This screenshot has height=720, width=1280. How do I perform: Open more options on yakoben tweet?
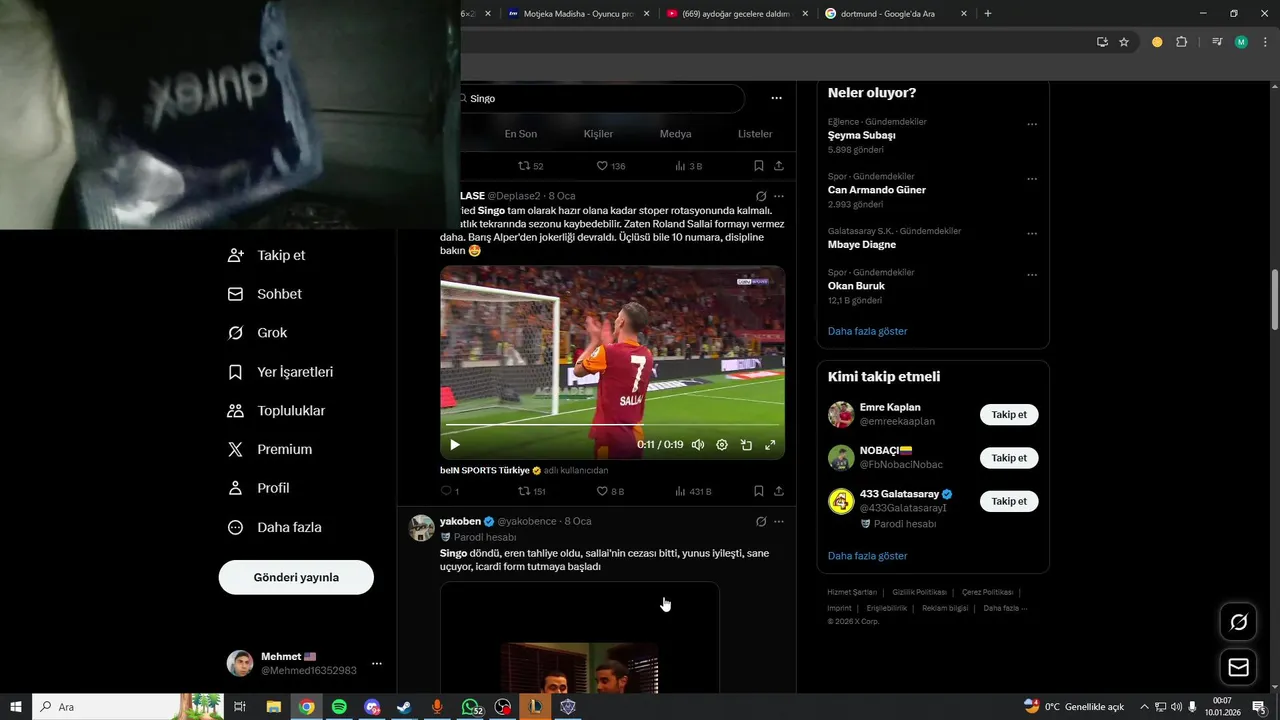(779, 521)
